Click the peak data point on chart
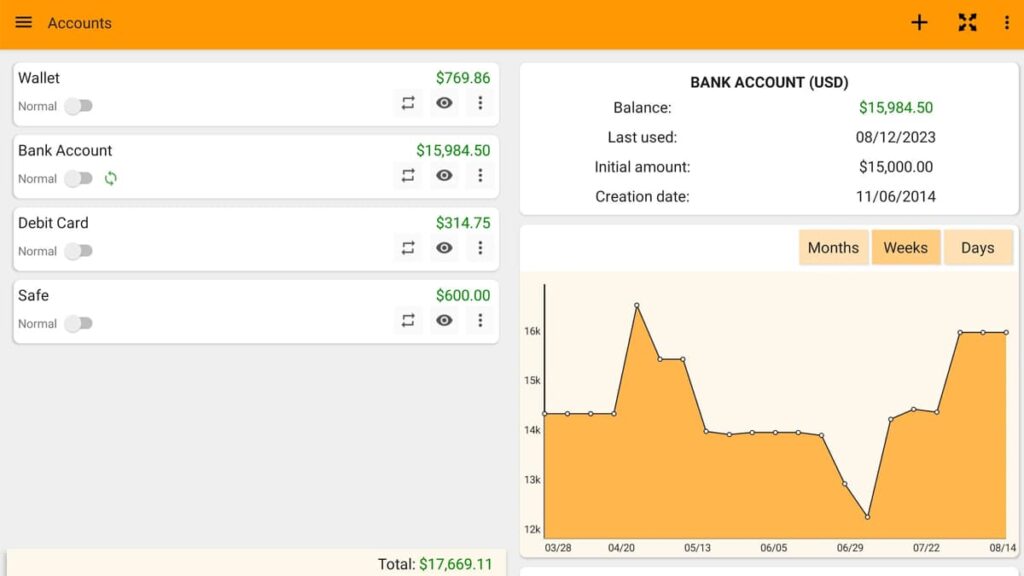Image resolution: width=1024 pixels, height=576 pixels. click(637, 306)
